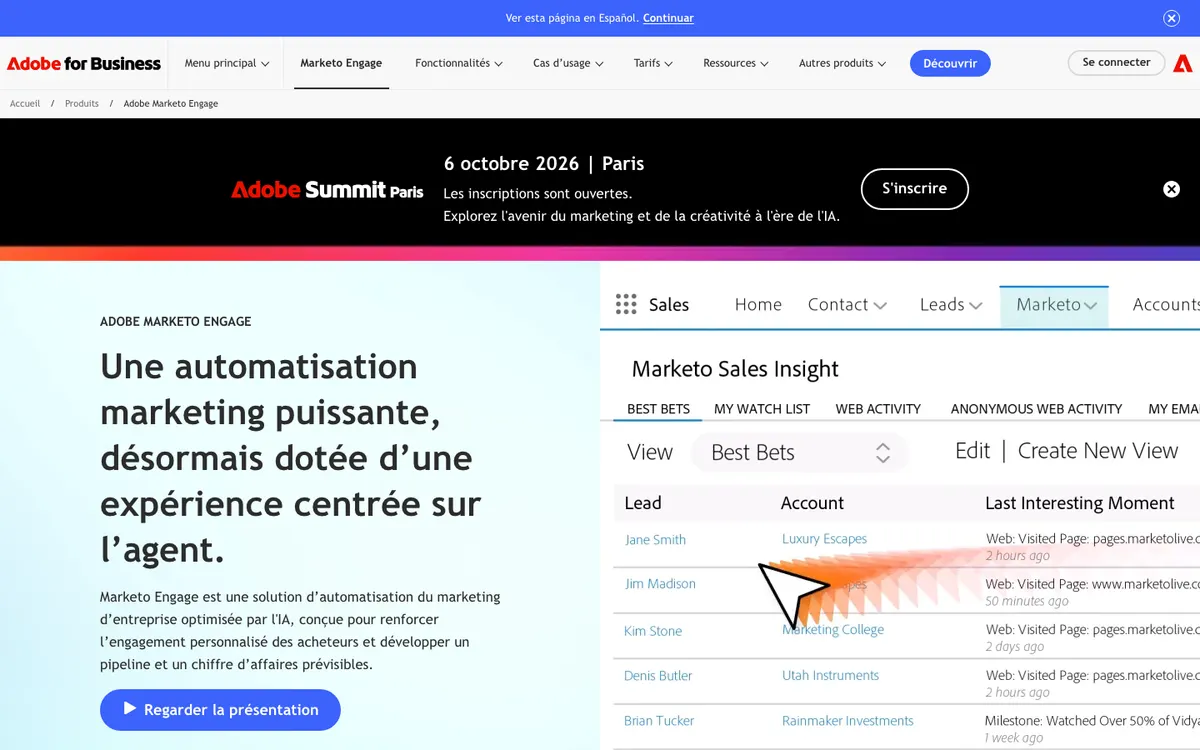
Task: Open the Utah Instruments account
Action: [x=830, y=676]
